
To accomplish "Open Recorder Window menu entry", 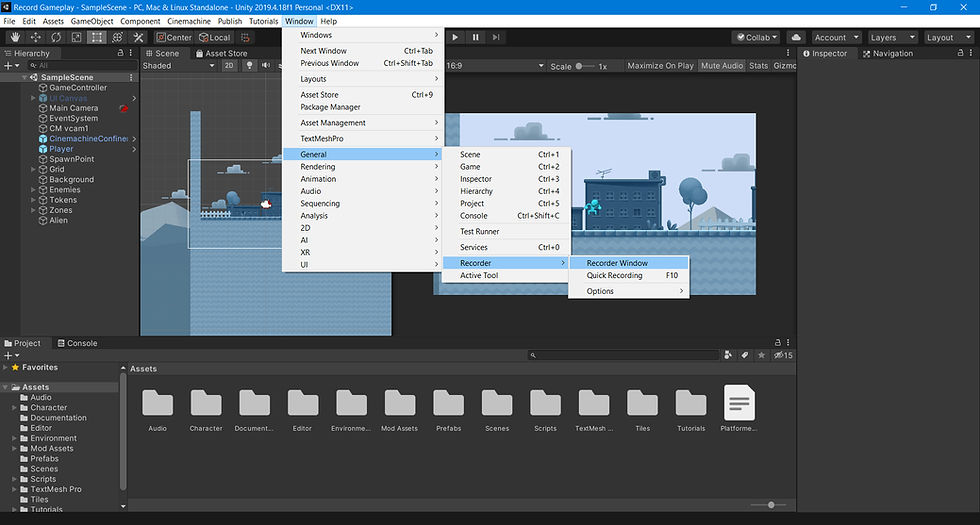I will (x=628, y=263).
